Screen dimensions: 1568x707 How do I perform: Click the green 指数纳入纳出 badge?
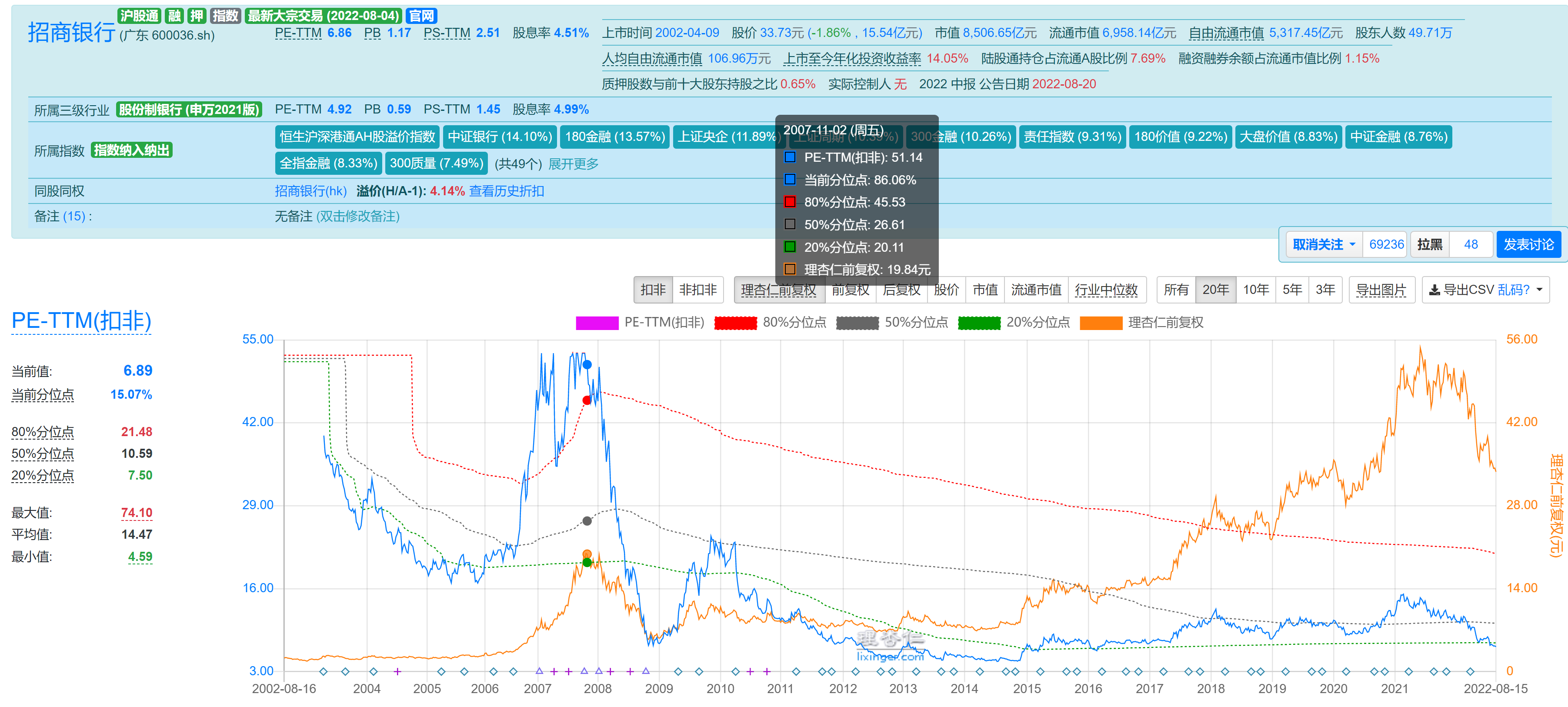click(131, 150)
